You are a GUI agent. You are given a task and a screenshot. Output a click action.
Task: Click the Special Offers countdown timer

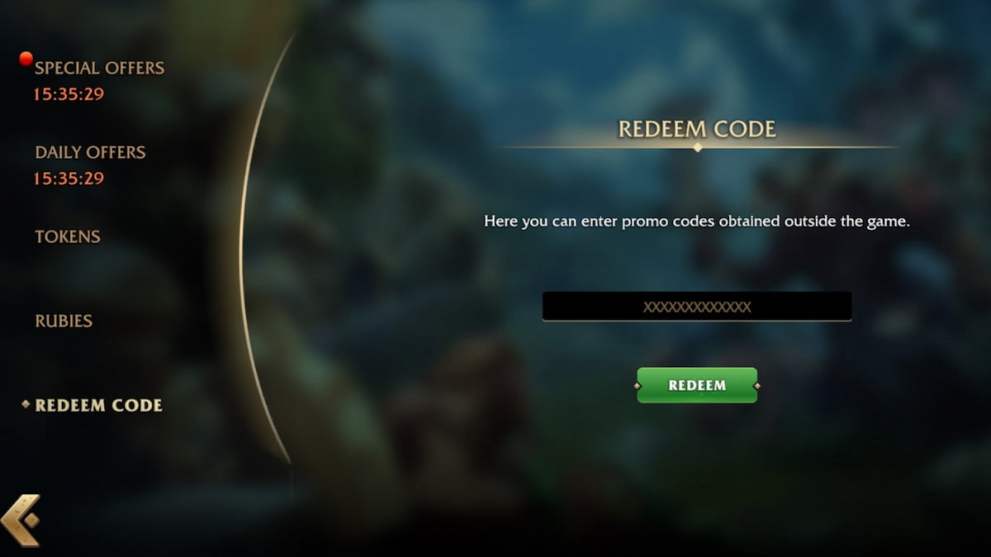tap(68, 94)
